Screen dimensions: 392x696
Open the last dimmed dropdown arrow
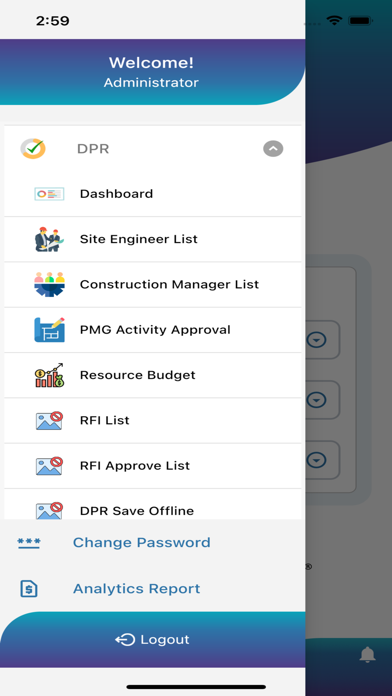(x=317, y=460)
